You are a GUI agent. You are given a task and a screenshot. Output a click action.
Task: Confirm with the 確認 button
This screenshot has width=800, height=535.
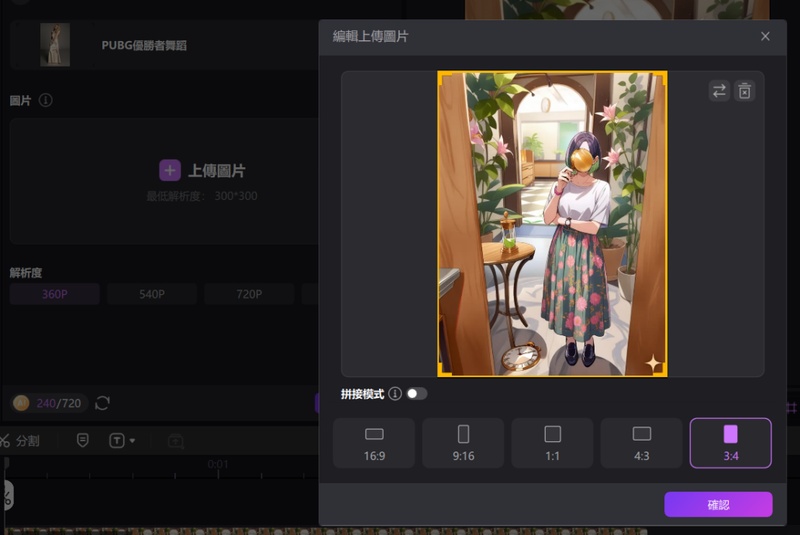[x=718, y=504]
